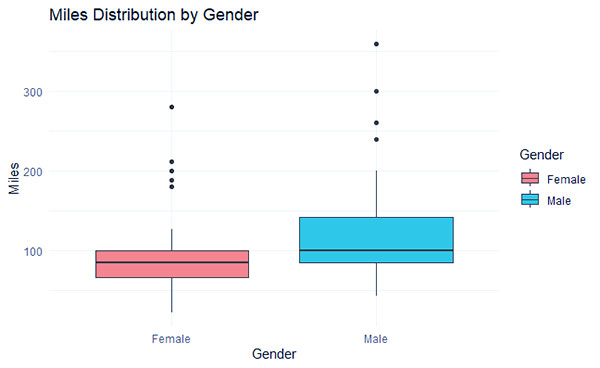The height and width of the screenshot is (368, 600).
Task: Click the Gender x-axis title
Action: [x=274, y=354]
